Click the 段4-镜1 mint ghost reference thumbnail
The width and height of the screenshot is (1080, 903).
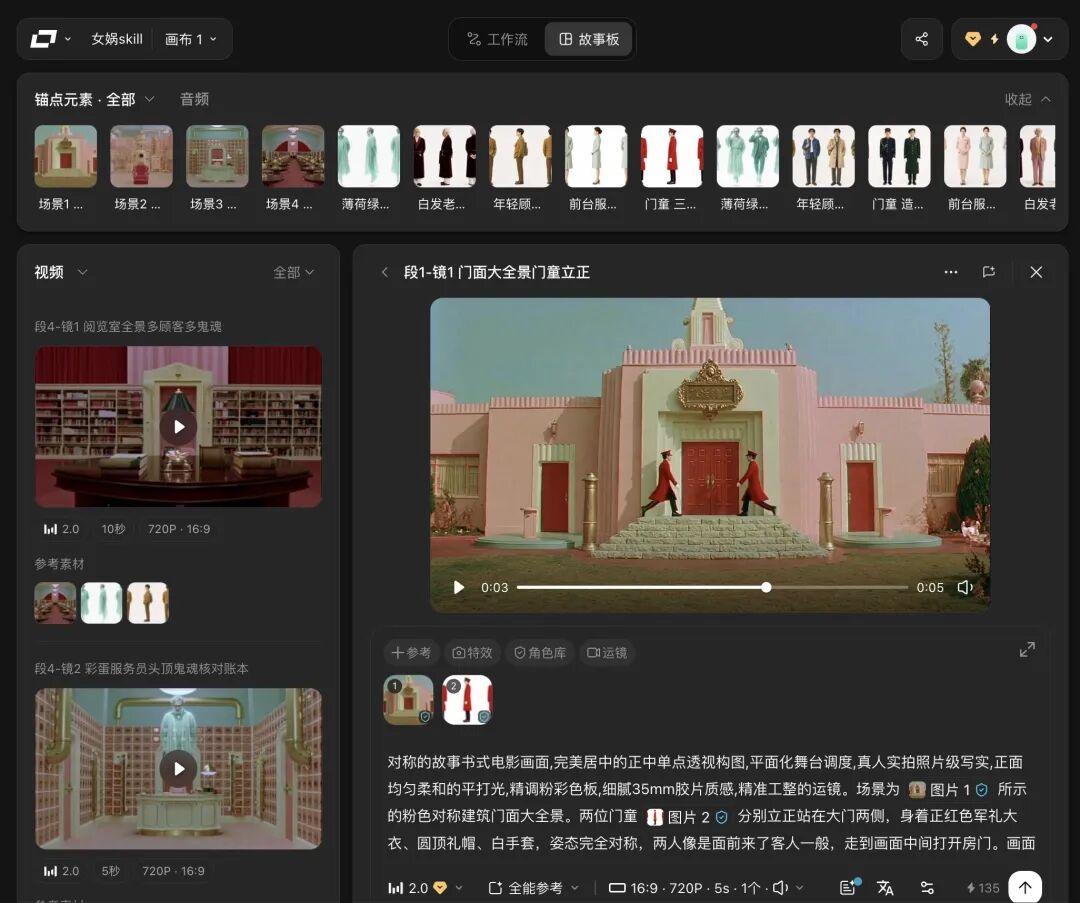pos(101,603)
